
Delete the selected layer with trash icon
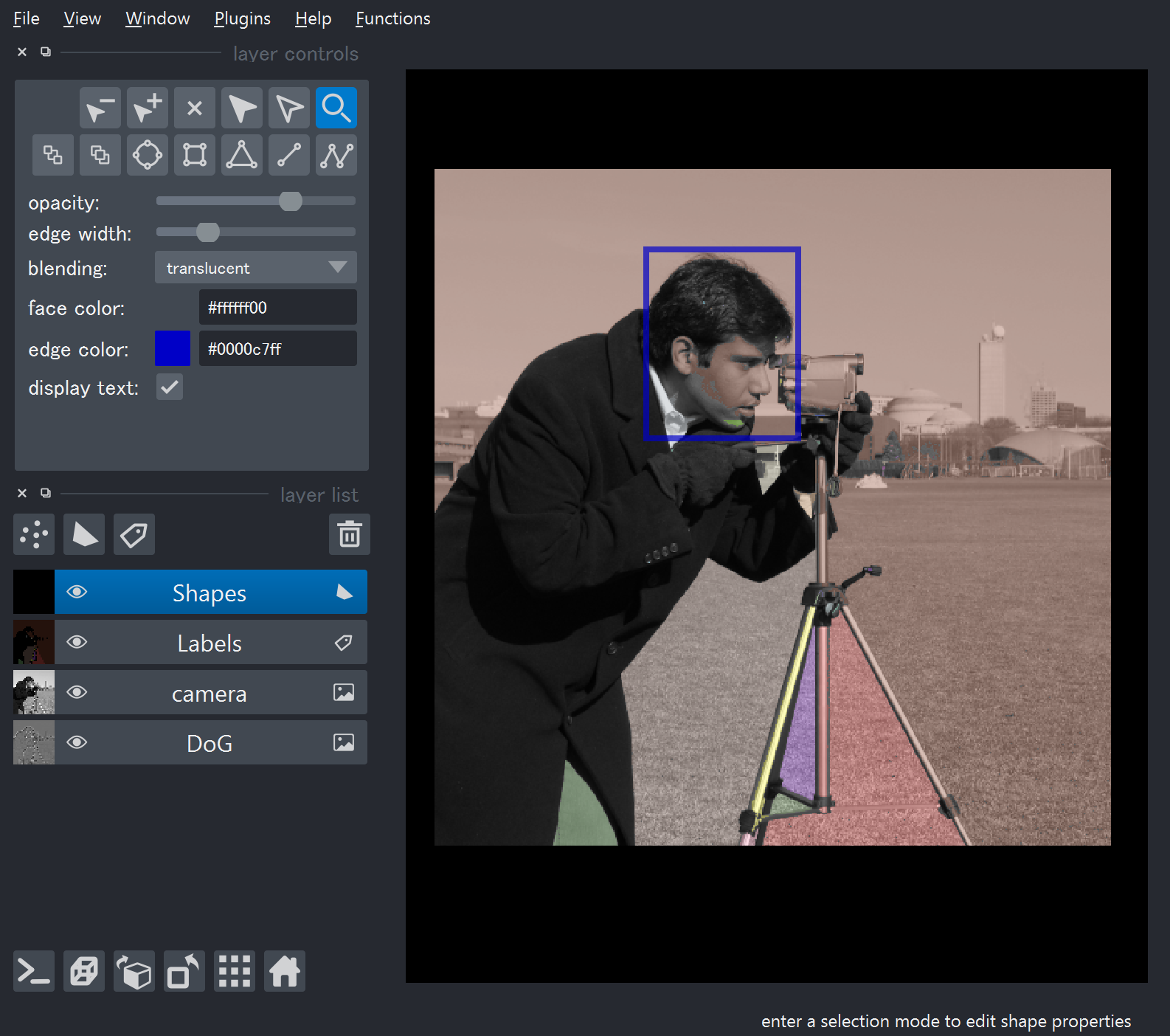(x=349, y=534)
